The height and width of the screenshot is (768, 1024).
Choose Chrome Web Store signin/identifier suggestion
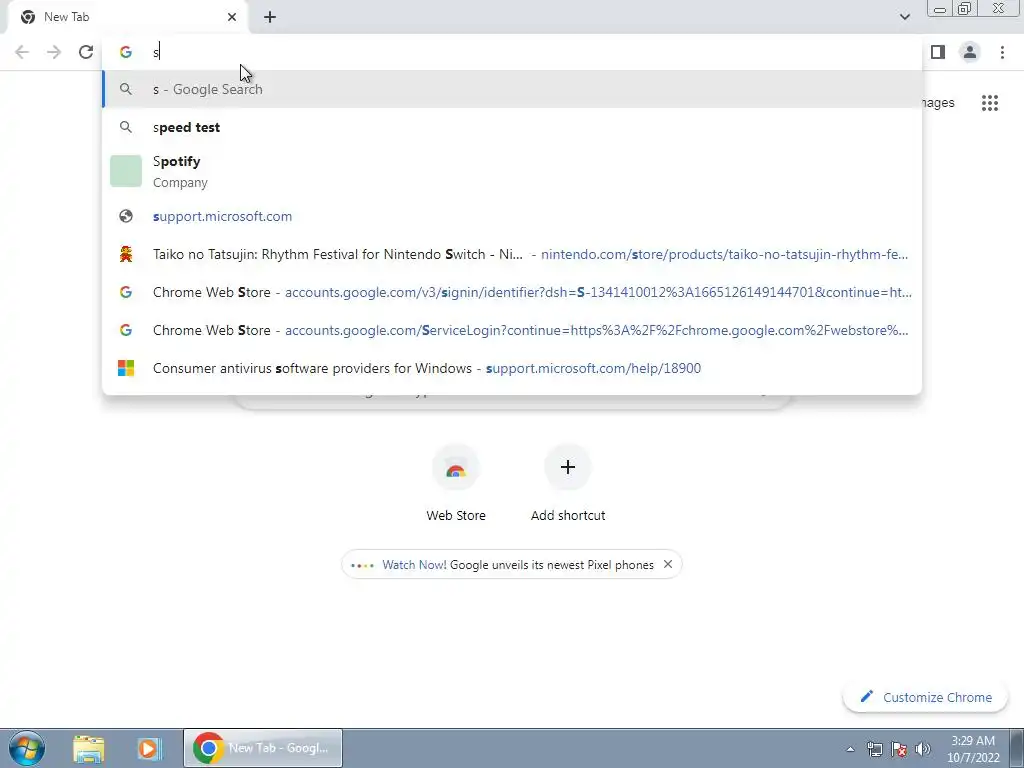click(512, 292)
